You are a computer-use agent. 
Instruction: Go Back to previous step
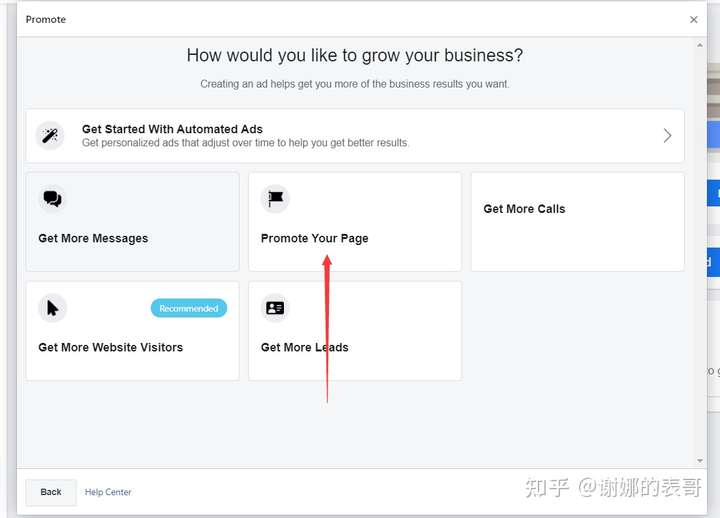pyautogui.click(x=51, y=492)
